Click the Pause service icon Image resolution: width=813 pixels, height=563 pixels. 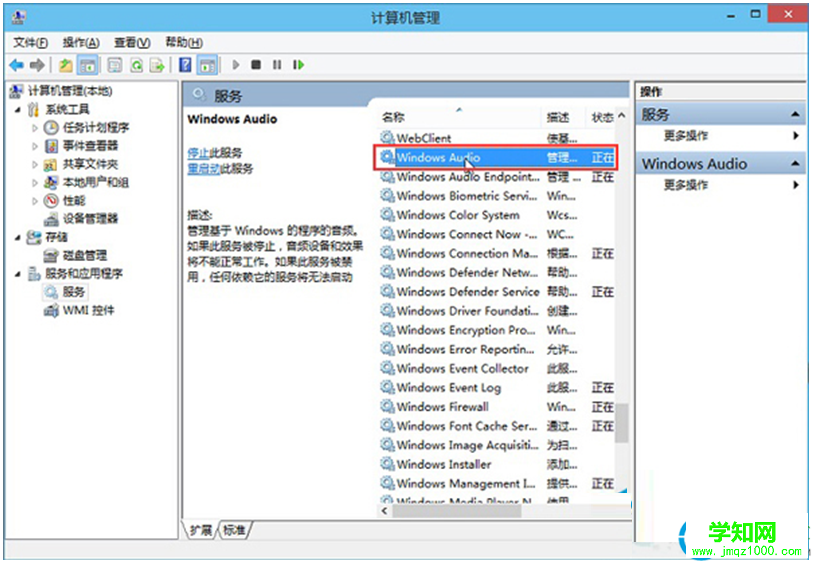[277, 65]
